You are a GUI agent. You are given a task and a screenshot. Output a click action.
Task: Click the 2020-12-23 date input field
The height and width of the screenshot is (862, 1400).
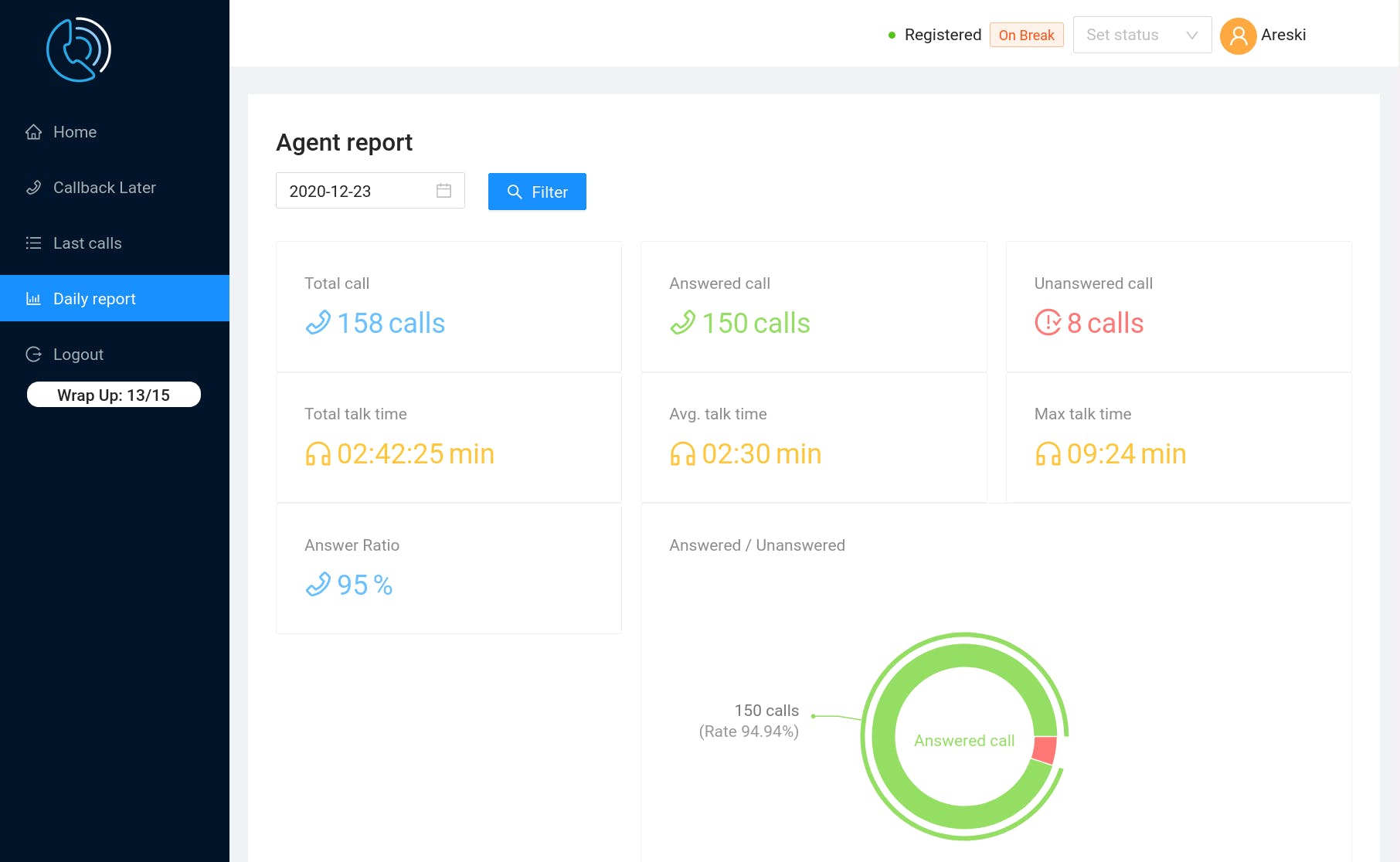click(x=370, y=191)
